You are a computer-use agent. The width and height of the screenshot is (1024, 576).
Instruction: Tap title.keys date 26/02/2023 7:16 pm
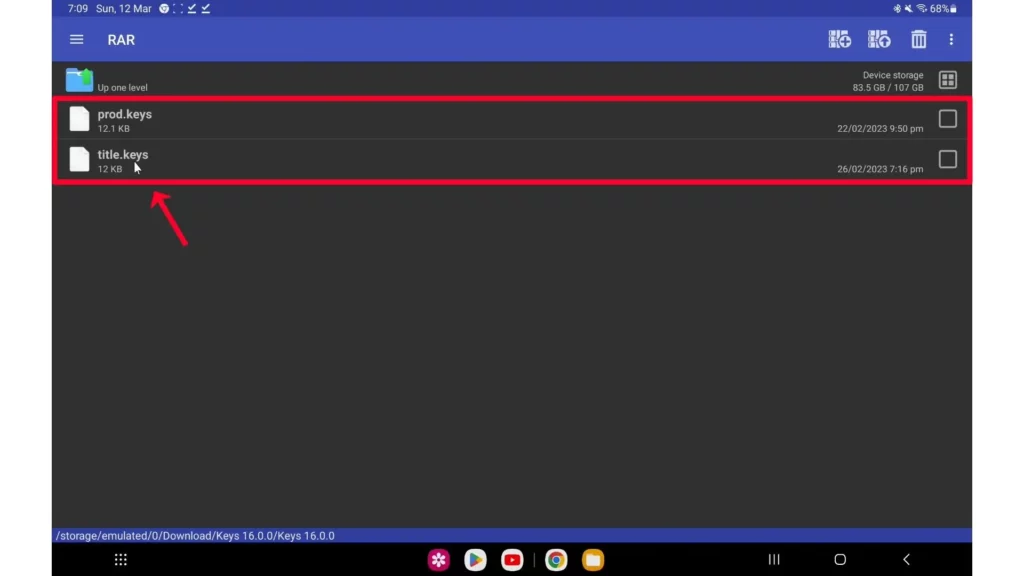880,169
